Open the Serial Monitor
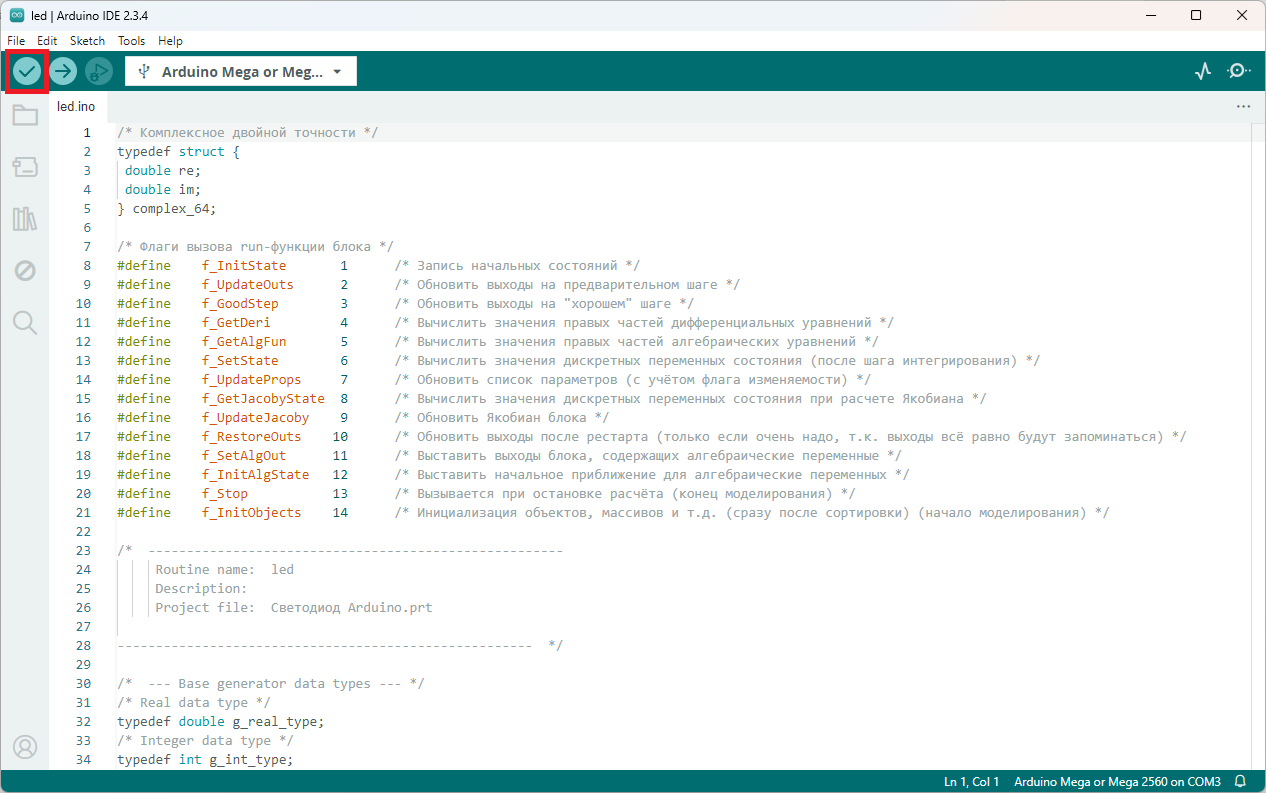This screenshot has height=793, width=1266. click(x=1239, y=71)
